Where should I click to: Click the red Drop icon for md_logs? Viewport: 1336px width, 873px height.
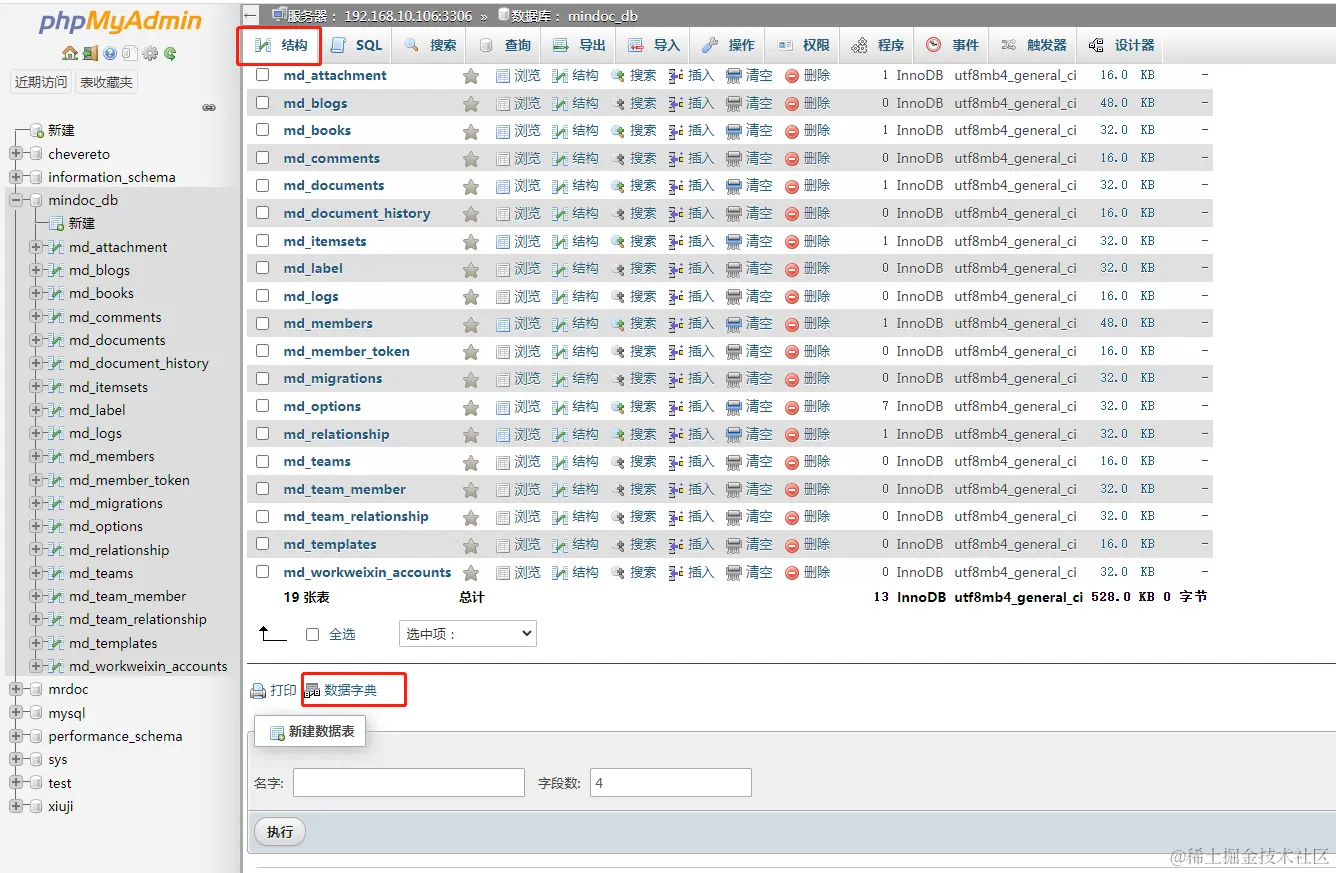click(792, 296)
